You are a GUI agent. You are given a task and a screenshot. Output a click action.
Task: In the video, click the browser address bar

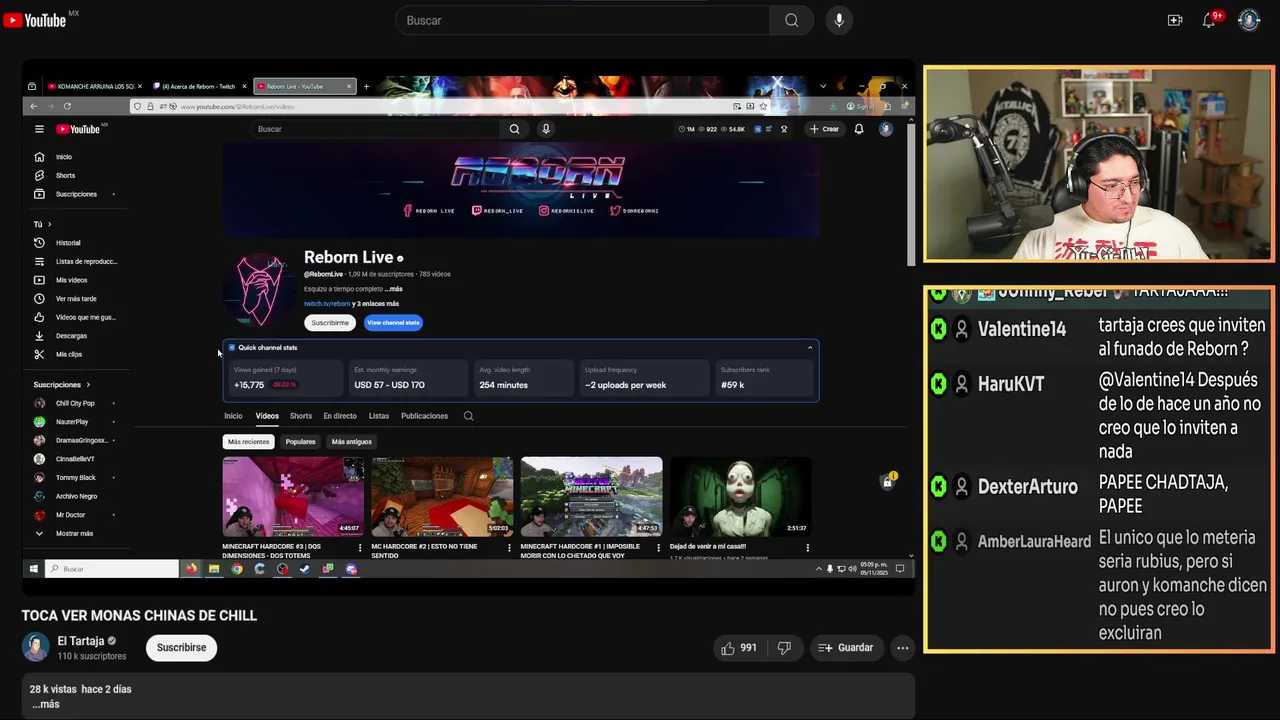point(450,106)
